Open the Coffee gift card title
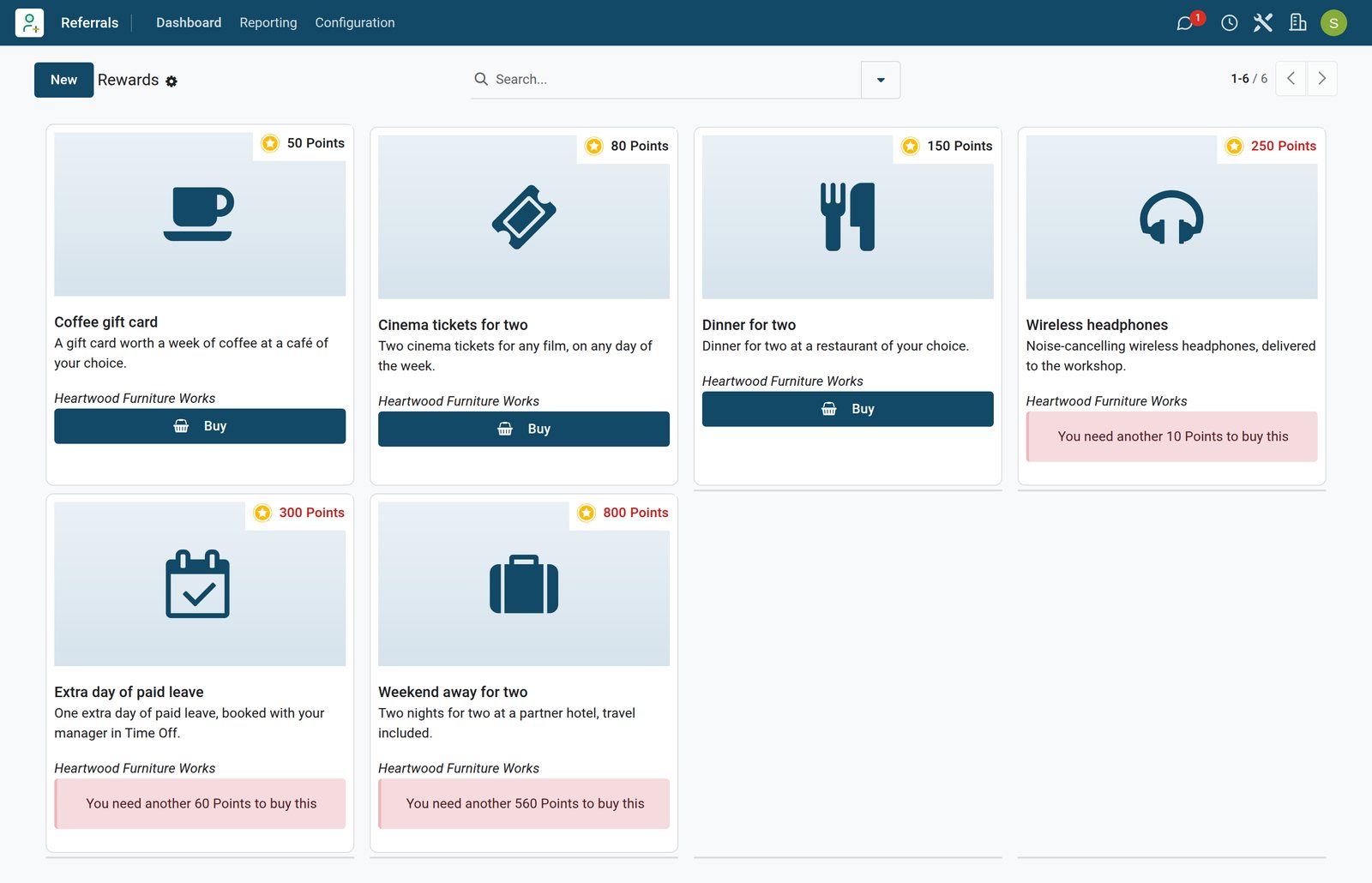The image size is (1372, 883). (x=105, y=322)
